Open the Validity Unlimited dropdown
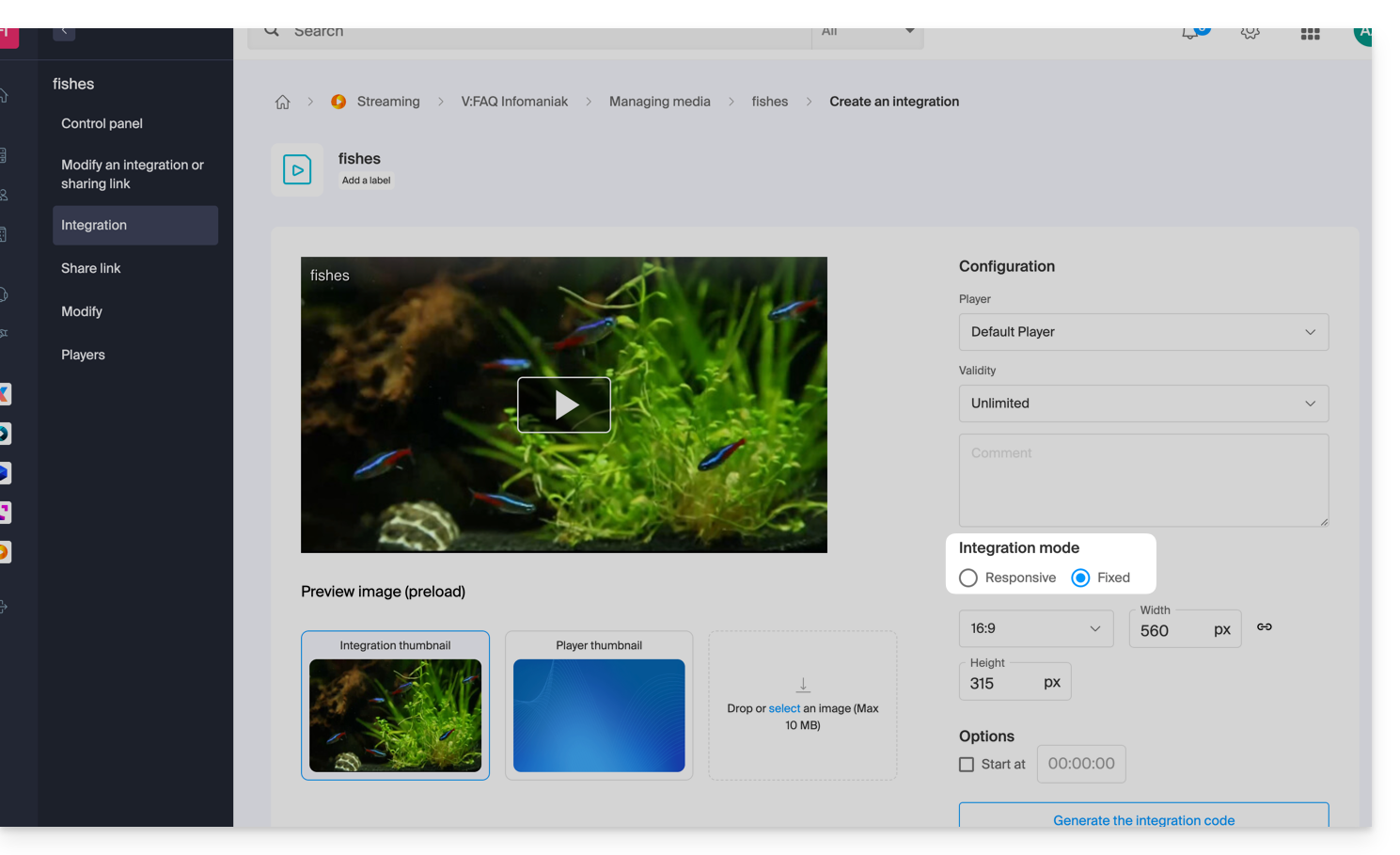1400x855 pixels. pos(1143,404)
